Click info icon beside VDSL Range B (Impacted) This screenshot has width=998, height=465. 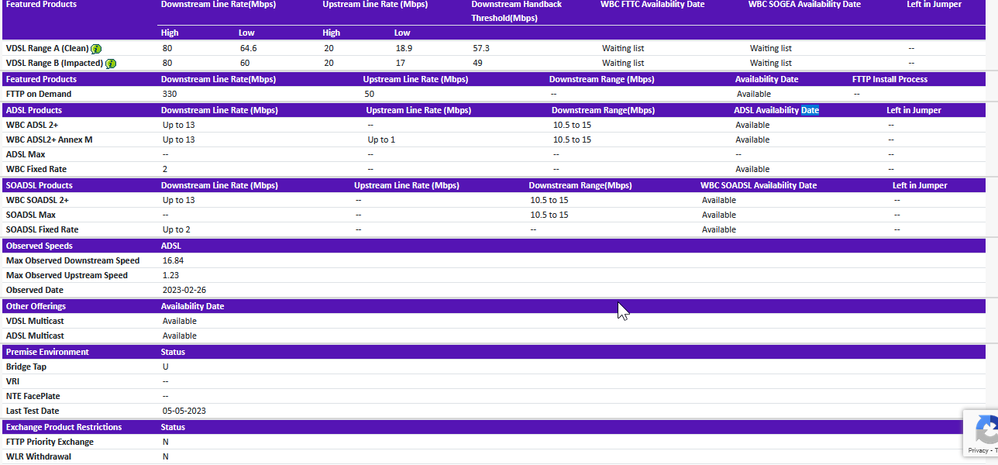pos(111,63)
